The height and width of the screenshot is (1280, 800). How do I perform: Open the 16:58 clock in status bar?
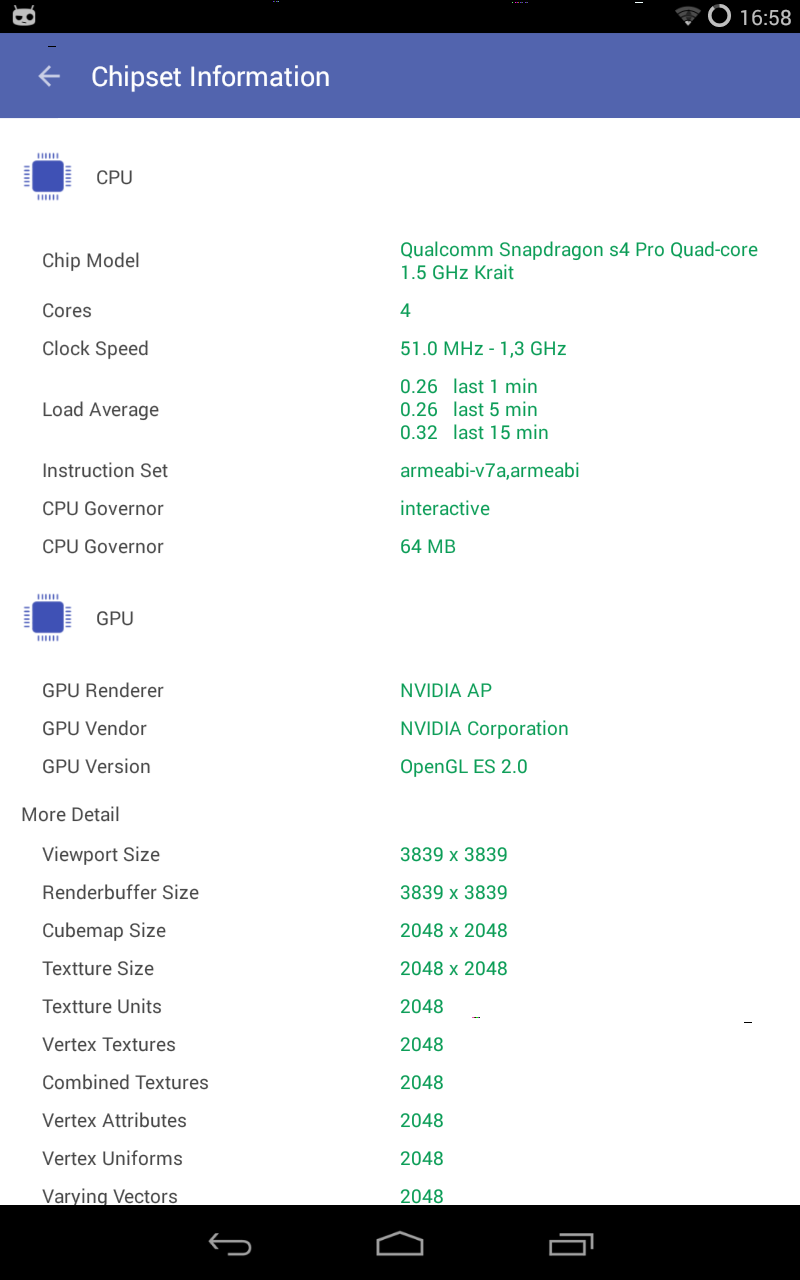[764, 16]
